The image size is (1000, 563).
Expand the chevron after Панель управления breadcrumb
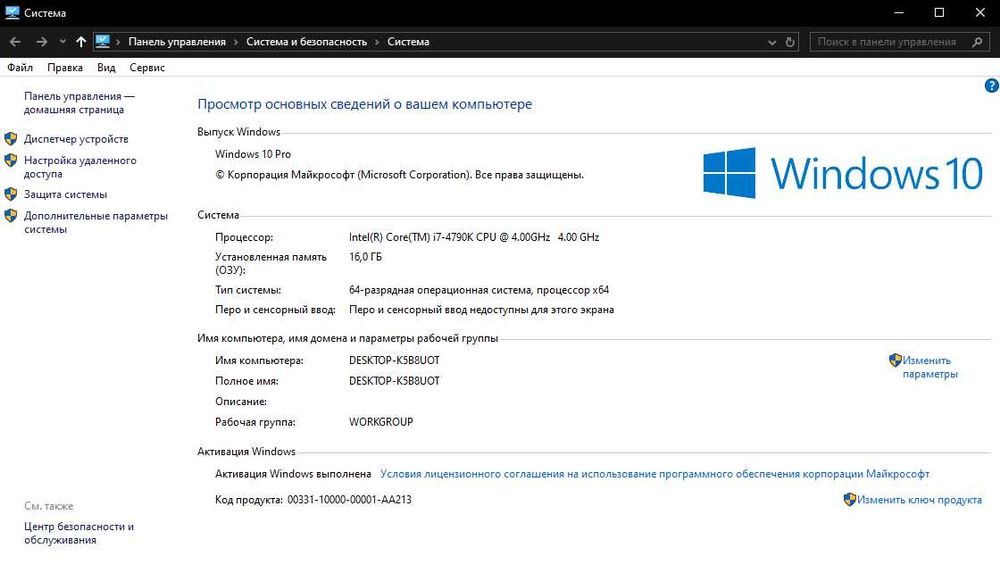[236, 42]
